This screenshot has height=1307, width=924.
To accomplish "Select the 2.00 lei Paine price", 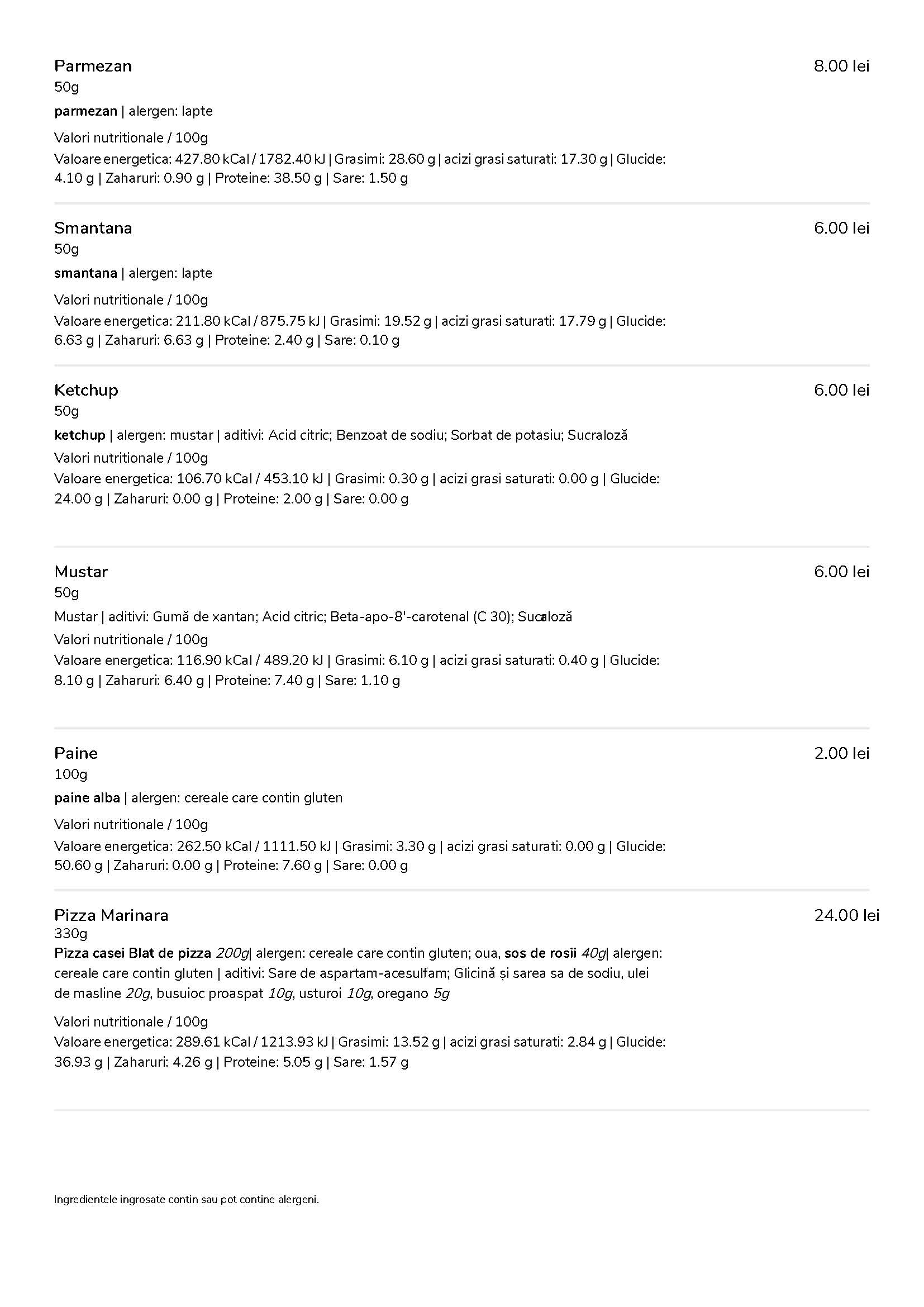I will (841, 753).
